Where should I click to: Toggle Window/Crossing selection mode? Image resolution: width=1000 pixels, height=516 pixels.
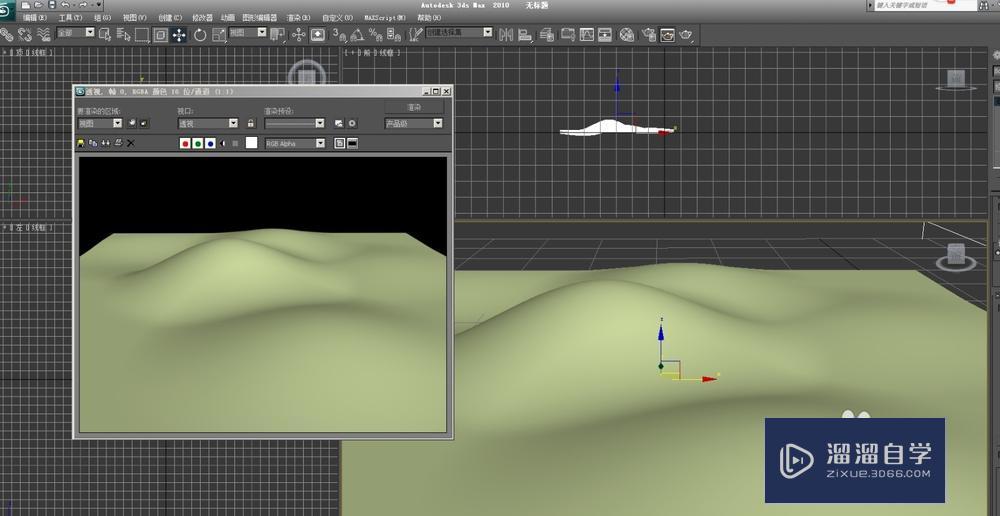[160, 34]
